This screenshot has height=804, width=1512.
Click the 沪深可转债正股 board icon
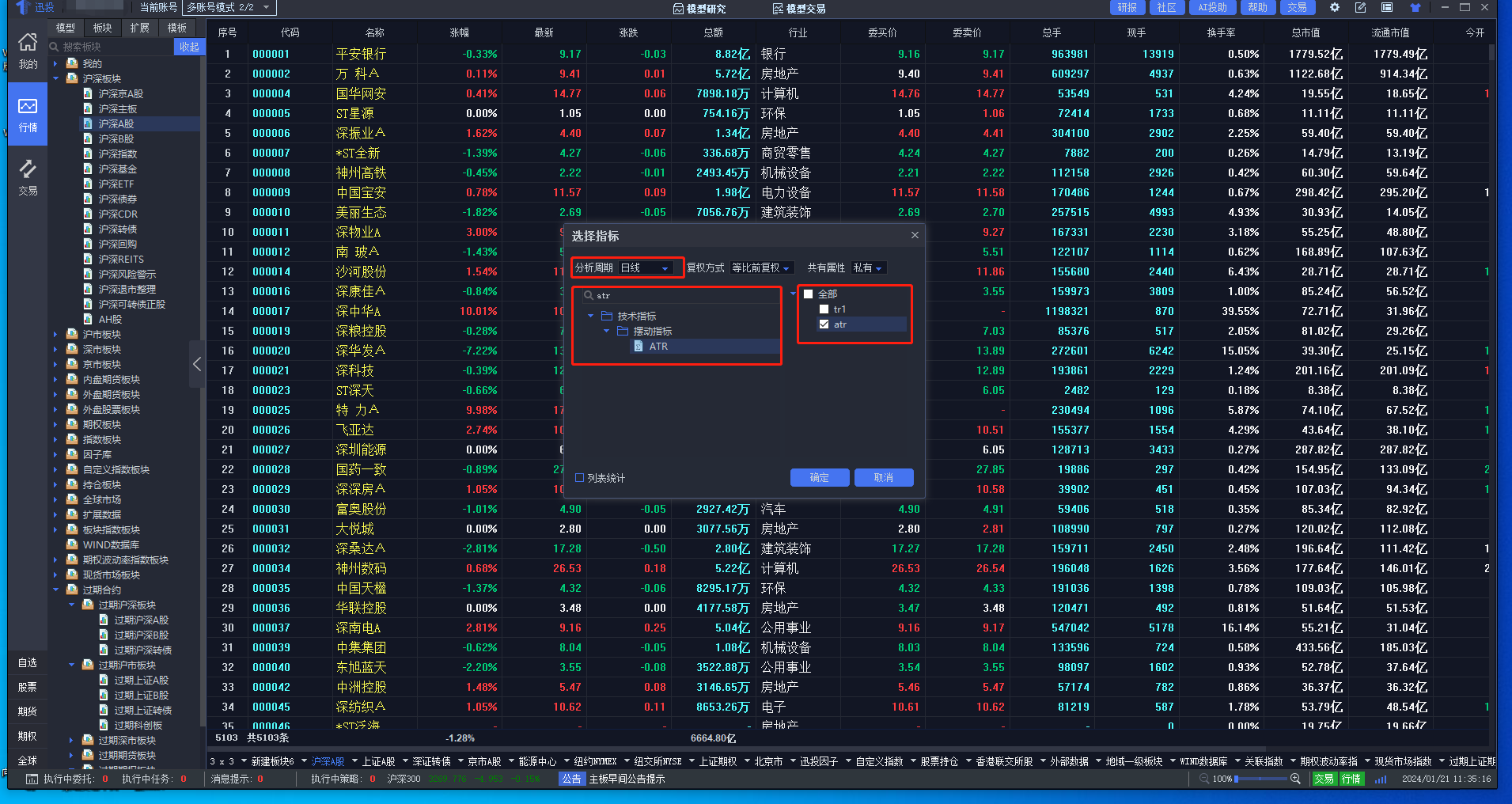point(88,304)
